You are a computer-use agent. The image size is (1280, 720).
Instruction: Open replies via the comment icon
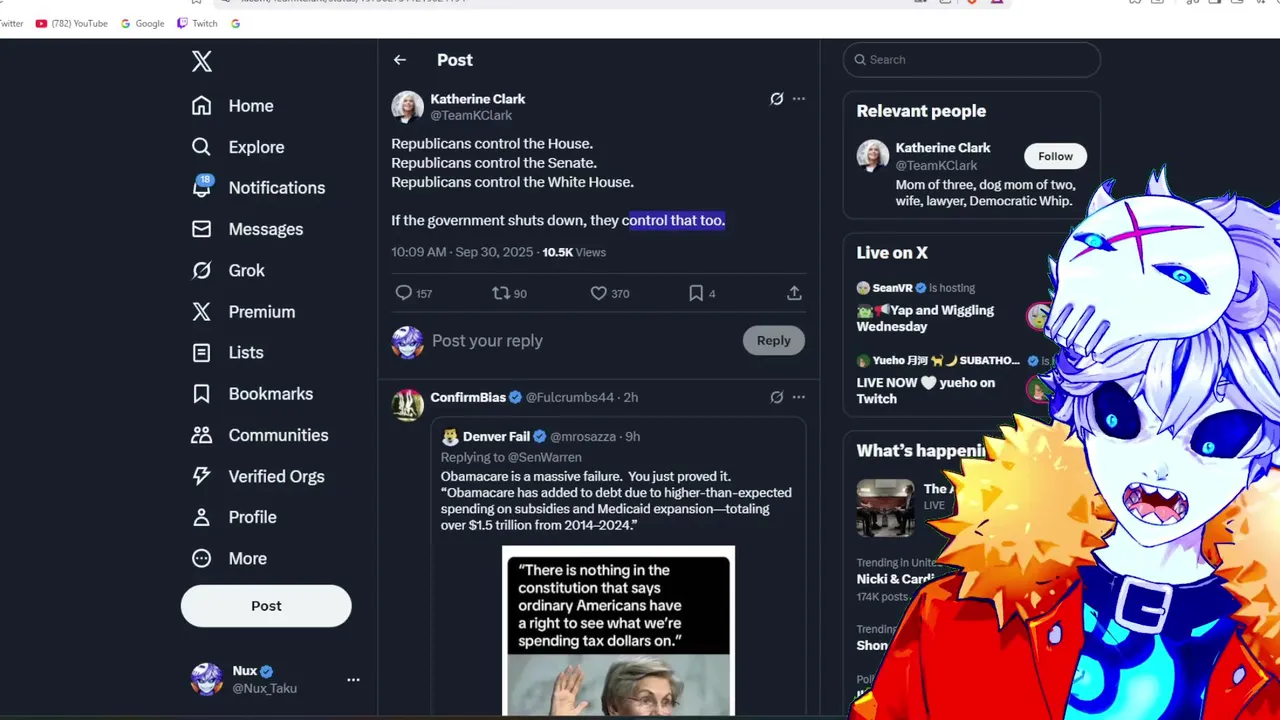point(404,293)
